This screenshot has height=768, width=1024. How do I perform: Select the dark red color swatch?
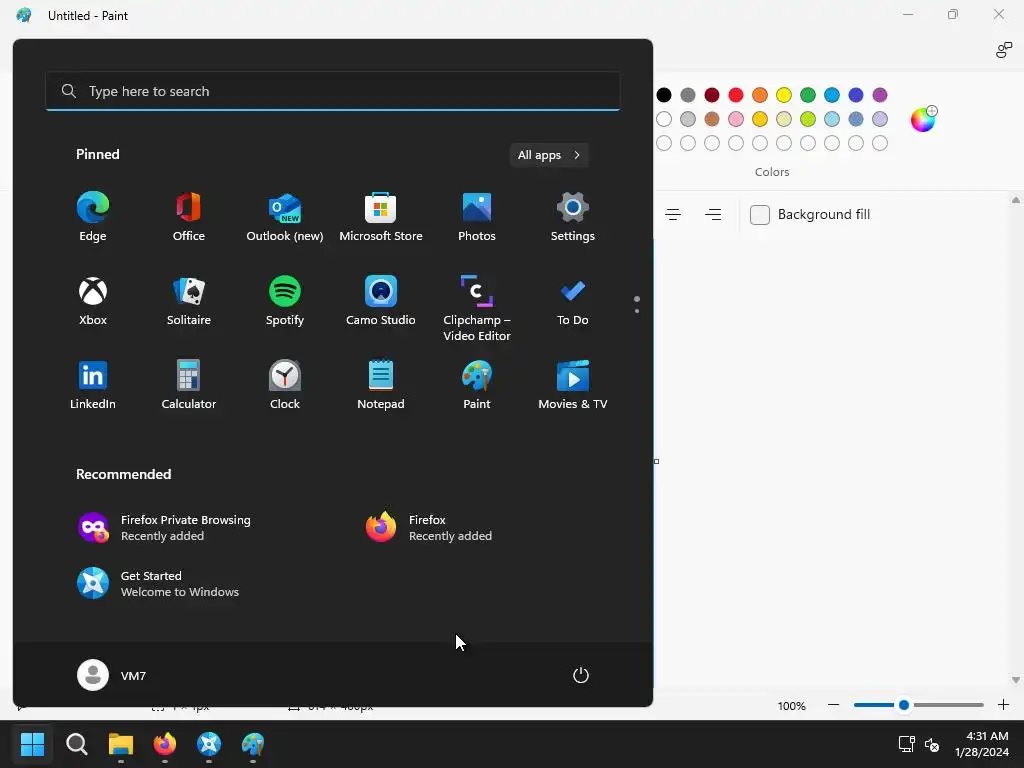[712, 95]
